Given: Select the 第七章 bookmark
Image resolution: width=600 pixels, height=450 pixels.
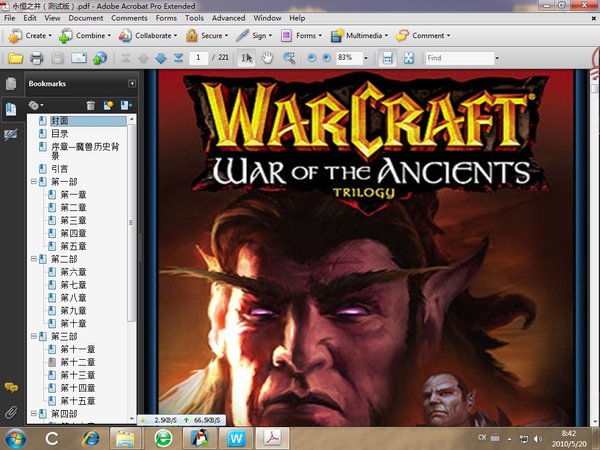Looking at the screenshot, I should click(x=73, y=285).
